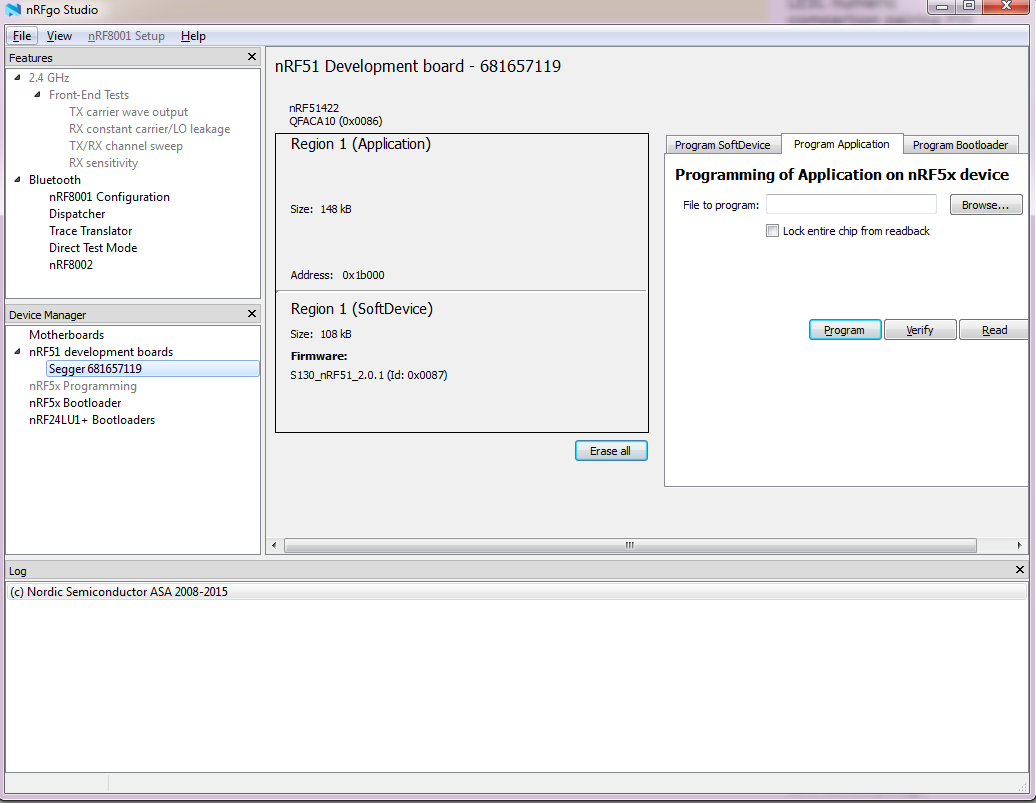Open the Help menu
Image resolution: width=1036 pixels, height=803 pixels.
tap(193, 36)
